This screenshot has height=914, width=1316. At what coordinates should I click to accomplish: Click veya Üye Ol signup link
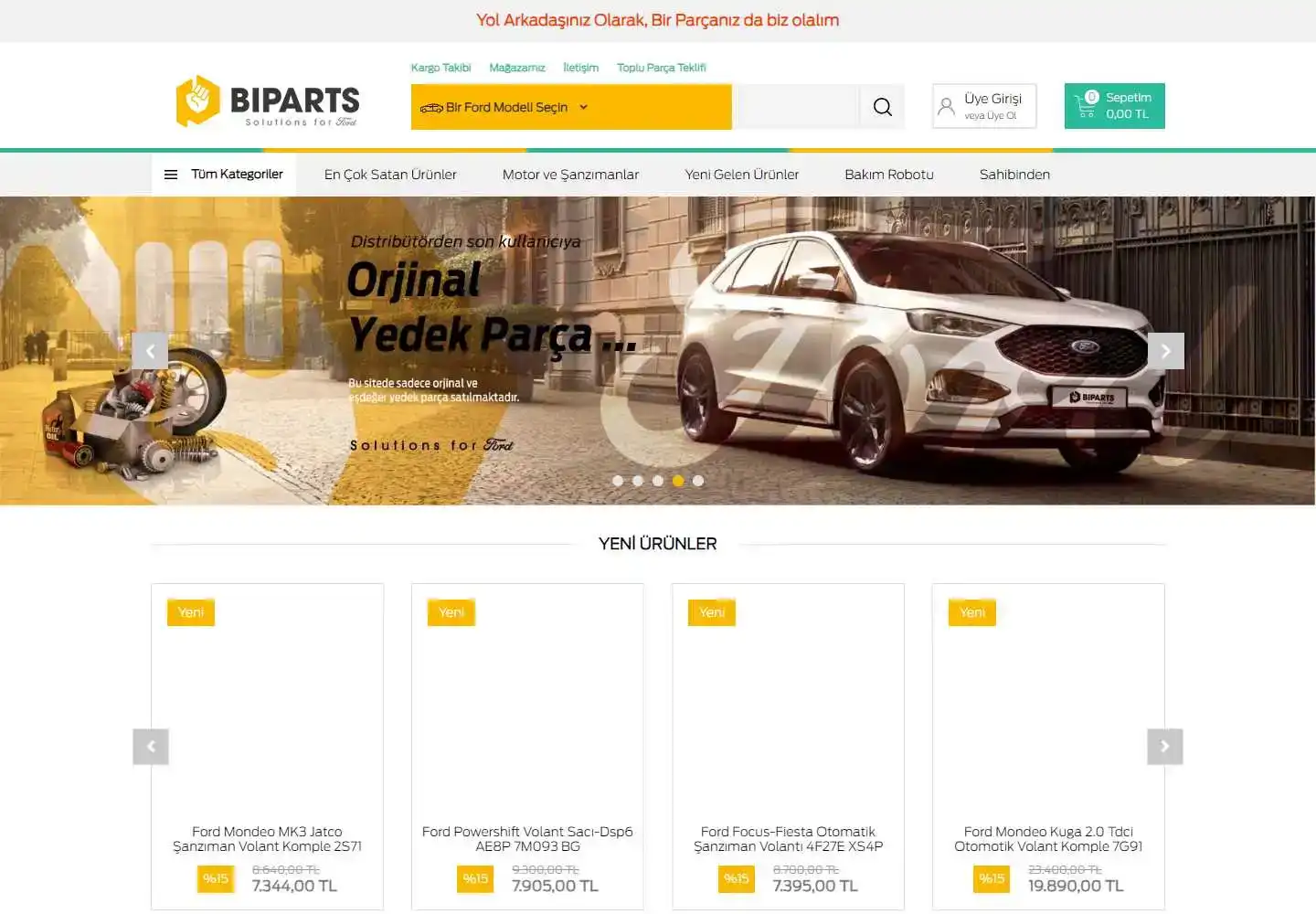991,116
